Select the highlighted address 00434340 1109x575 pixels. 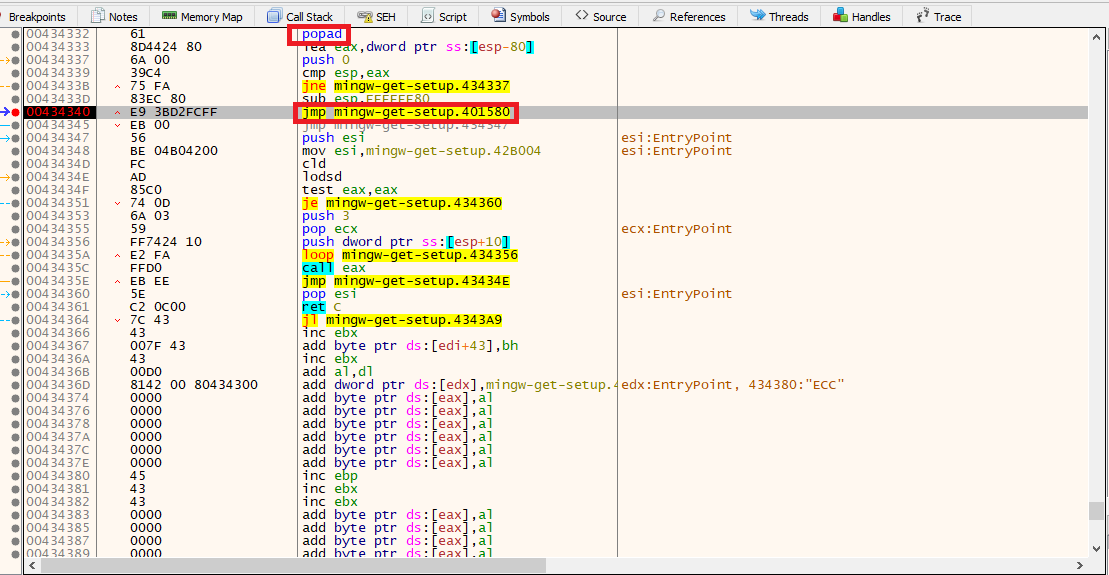[x=58, y=112]
